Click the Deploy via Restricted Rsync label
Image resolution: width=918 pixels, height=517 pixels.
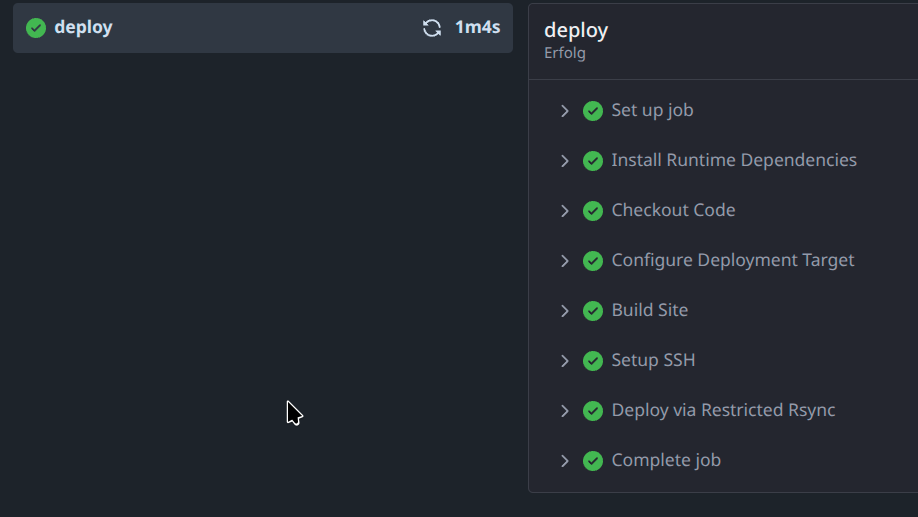723,410
